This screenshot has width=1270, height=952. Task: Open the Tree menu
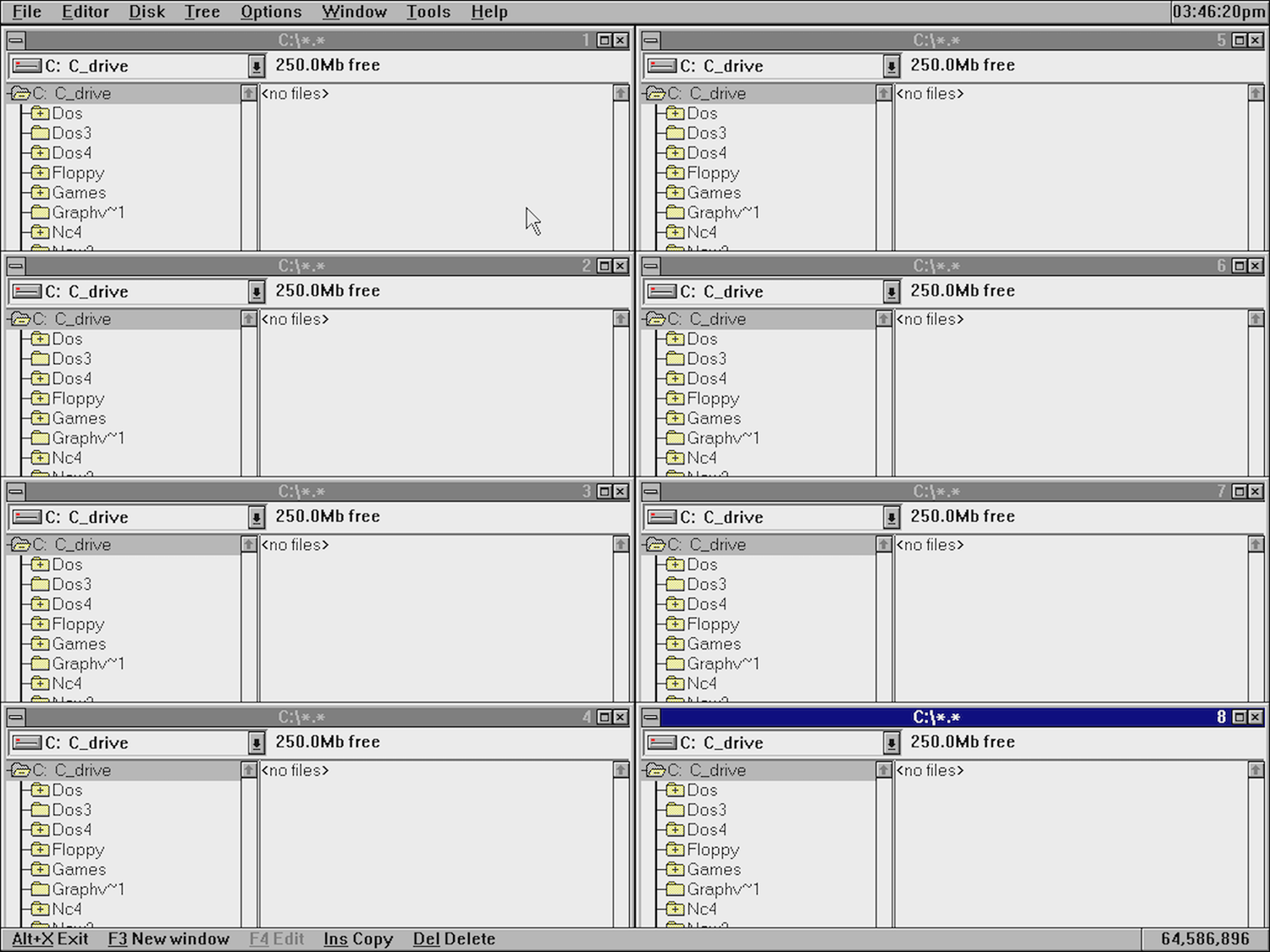click(202, 12)
